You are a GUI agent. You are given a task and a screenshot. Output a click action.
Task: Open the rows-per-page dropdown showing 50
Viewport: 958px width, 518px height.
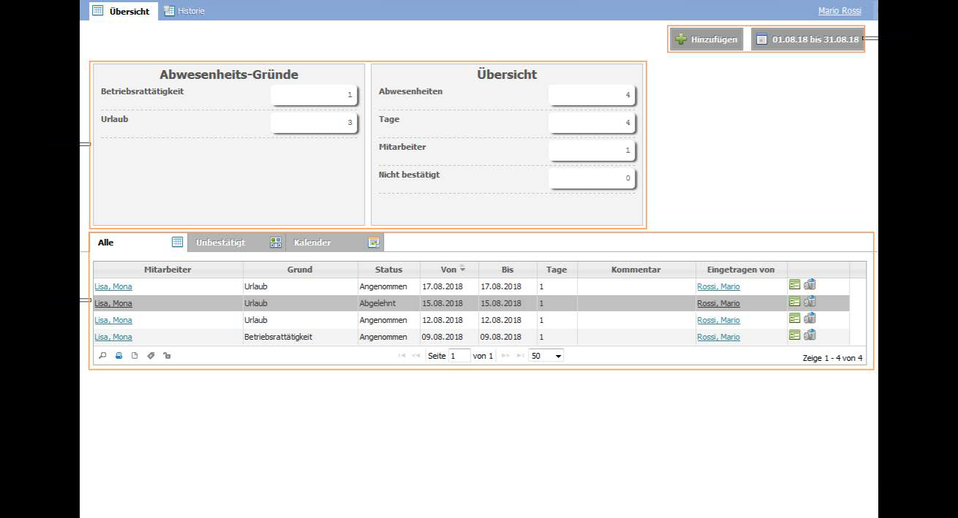(546, 356)
